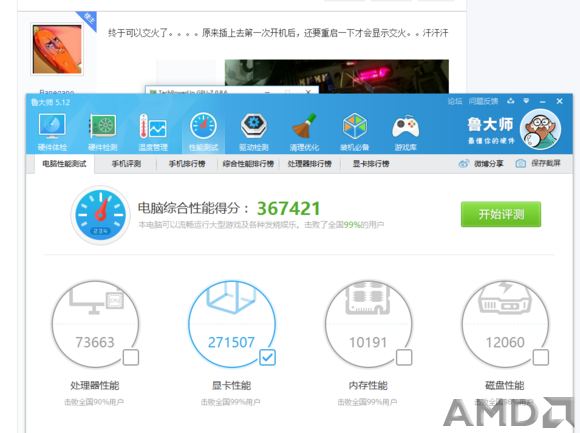Open 清理优化 cleanup broom icon
The image size is (580, 433).
pos(304,132)
